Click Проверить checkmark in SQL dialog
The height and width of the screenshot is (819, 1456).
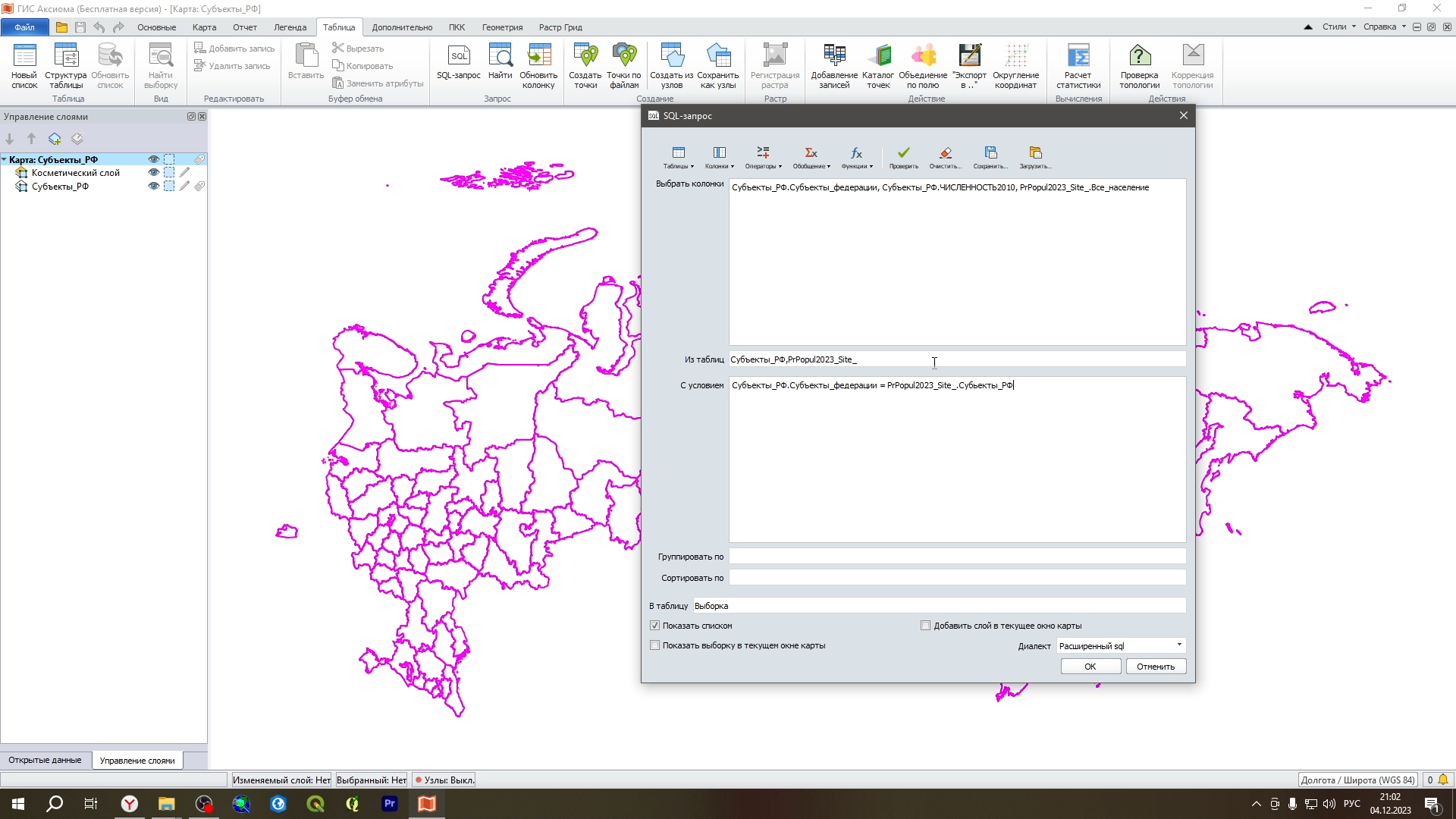(903, 157)
